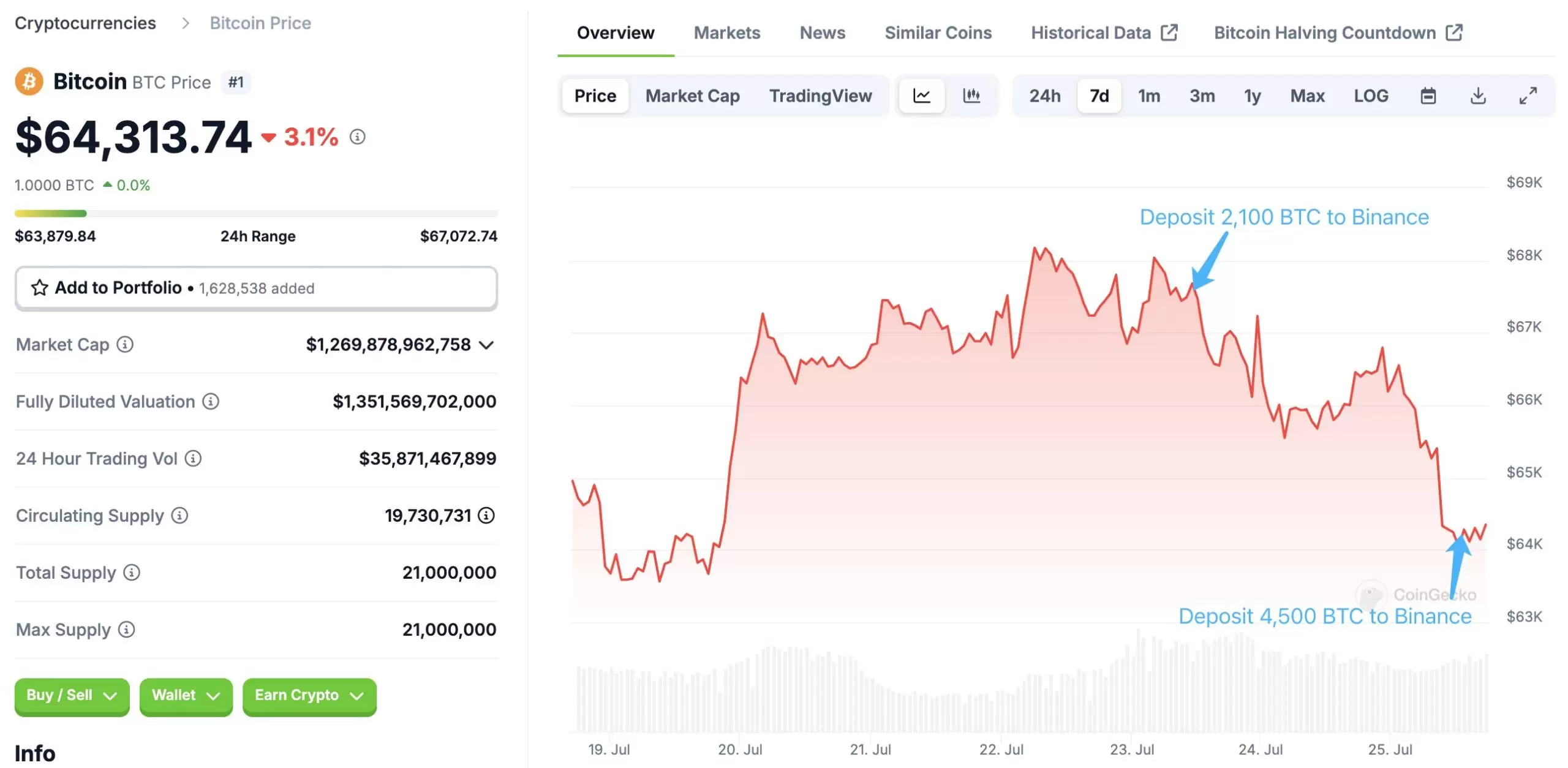Open the calendar date range picker
This screenshot has height=768, width=1568.
1428,96
